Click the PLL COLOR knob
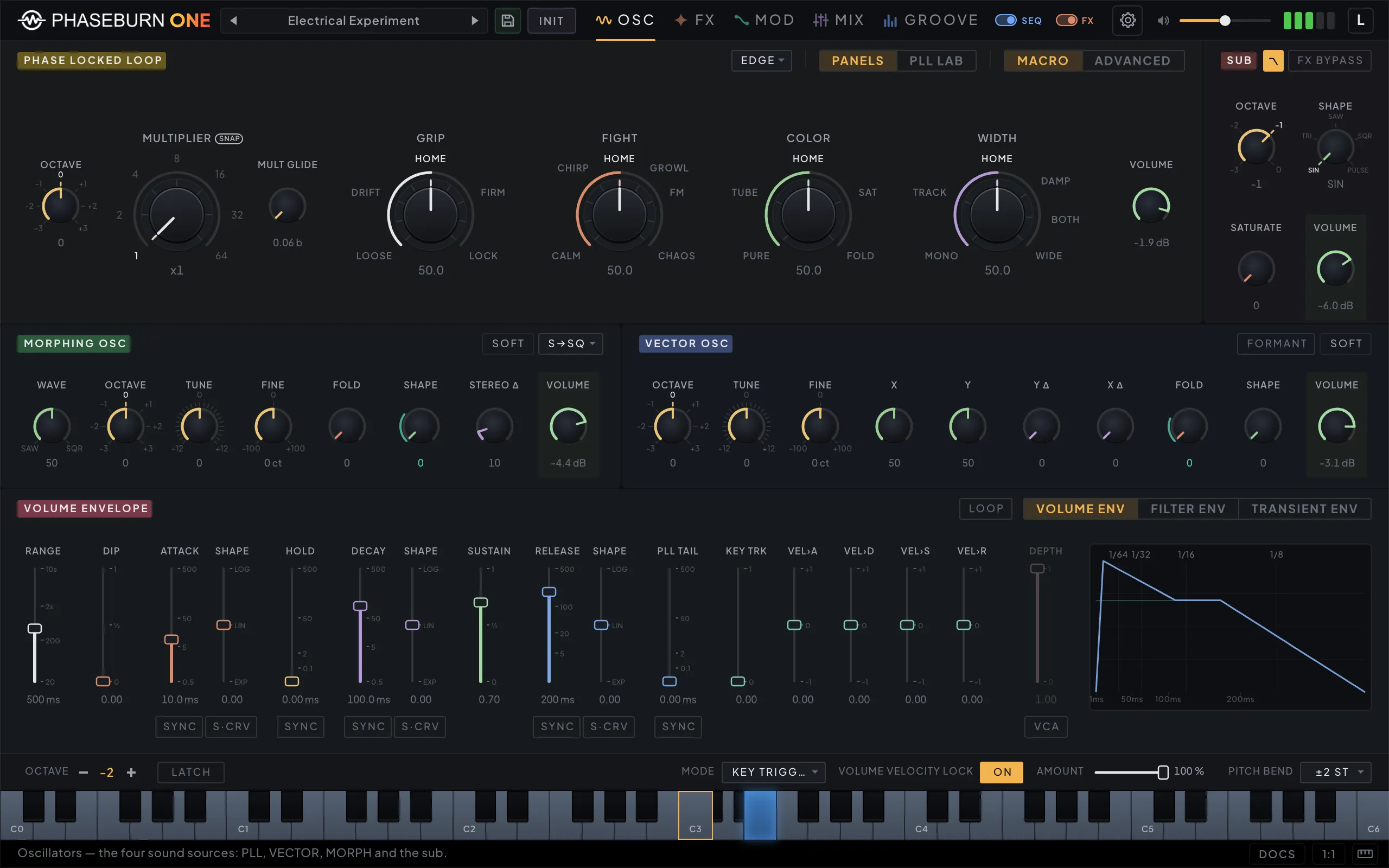The image size is (1389, 868). point(808,215)
